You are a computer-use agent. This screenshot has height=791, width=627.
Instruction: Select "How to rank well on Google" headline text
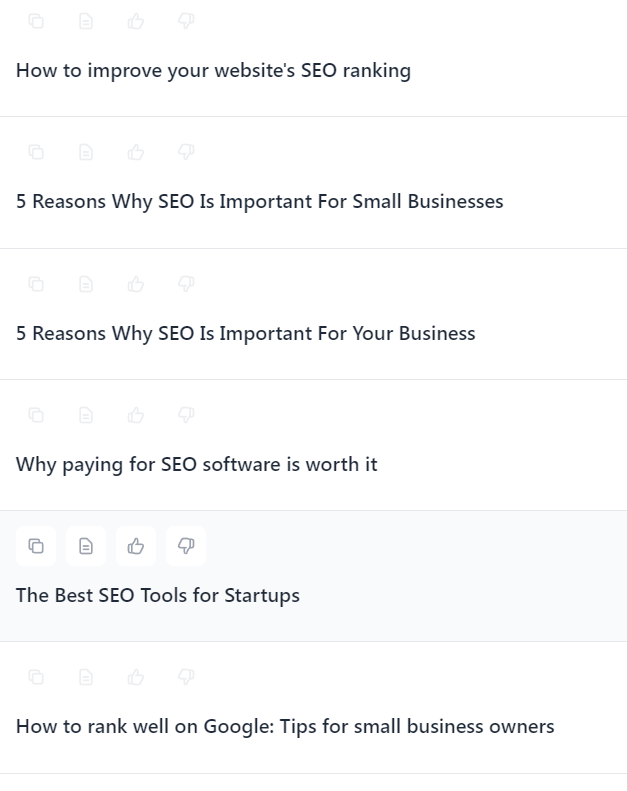[x=285, y=727]
